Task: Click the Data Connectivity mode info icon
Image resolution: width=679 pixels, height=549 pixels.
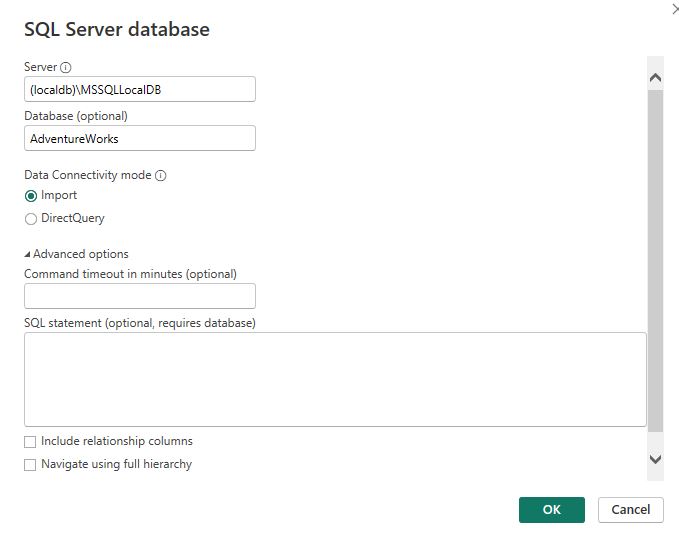Action: click(161, 175)
